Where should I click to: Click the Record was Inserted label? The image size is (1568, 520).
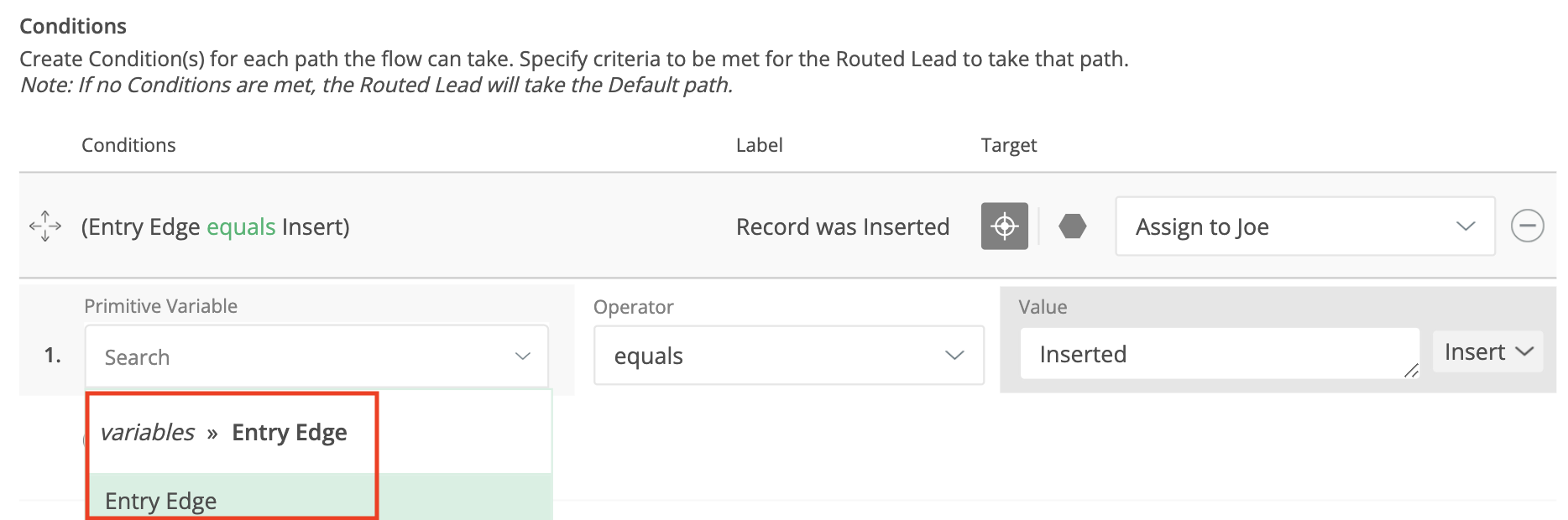842,227
